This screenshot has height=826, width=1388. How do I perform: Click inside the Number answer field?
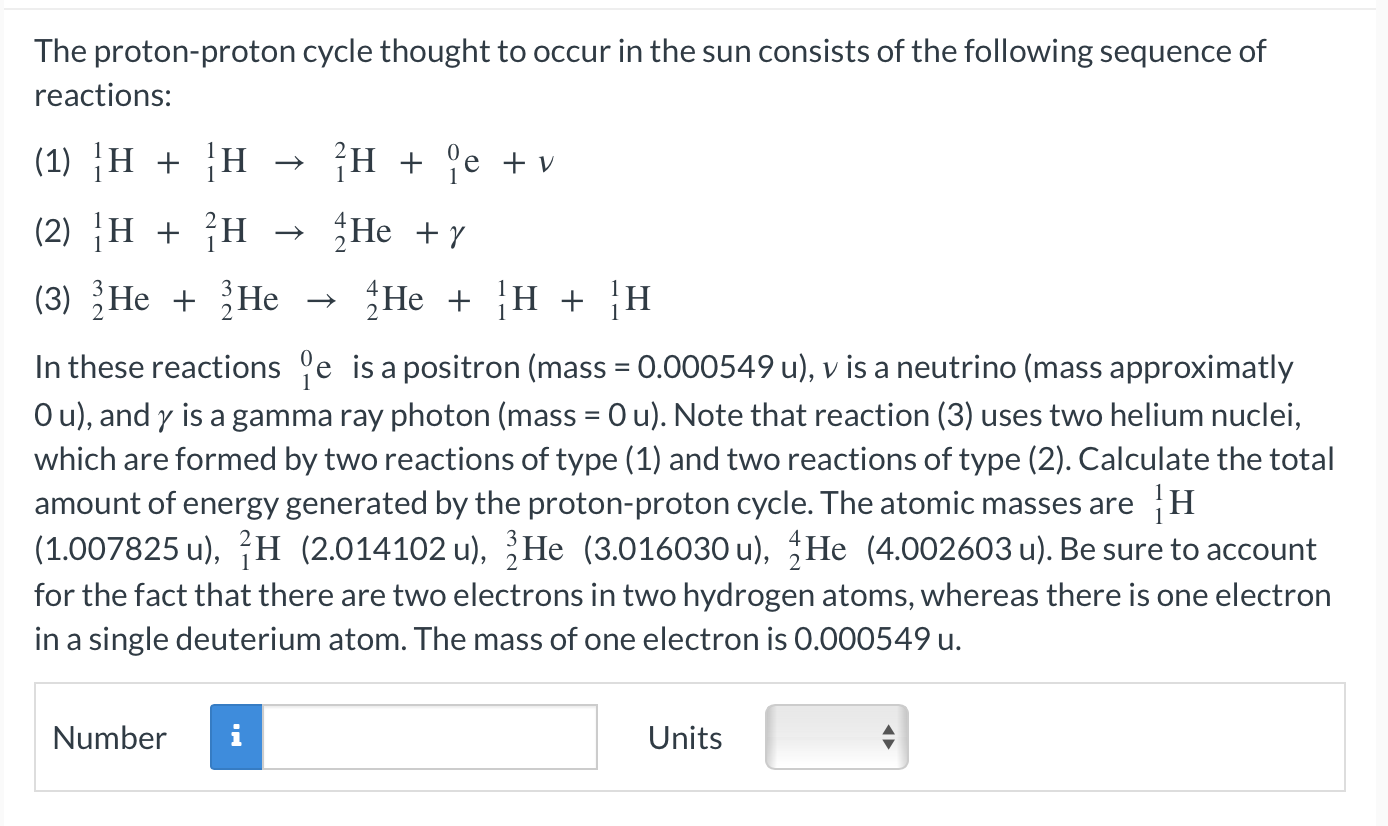tap(420, 737)
